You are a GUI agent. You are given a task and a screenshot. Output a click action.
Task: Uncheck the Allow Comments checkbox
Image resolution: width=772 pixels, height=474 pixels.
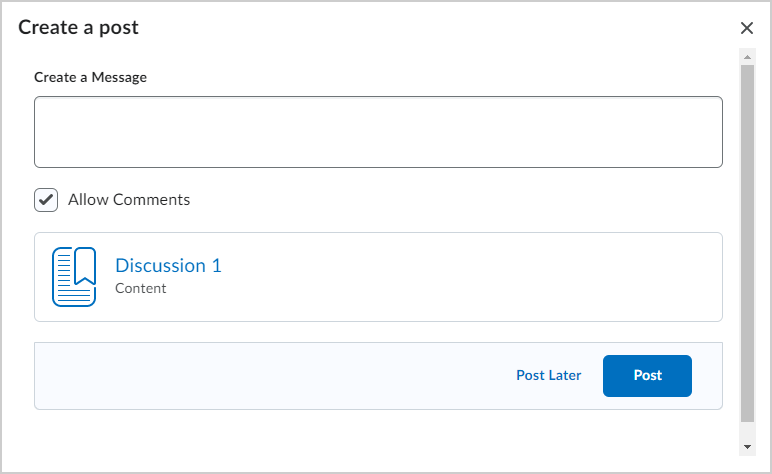pos(46,200)
